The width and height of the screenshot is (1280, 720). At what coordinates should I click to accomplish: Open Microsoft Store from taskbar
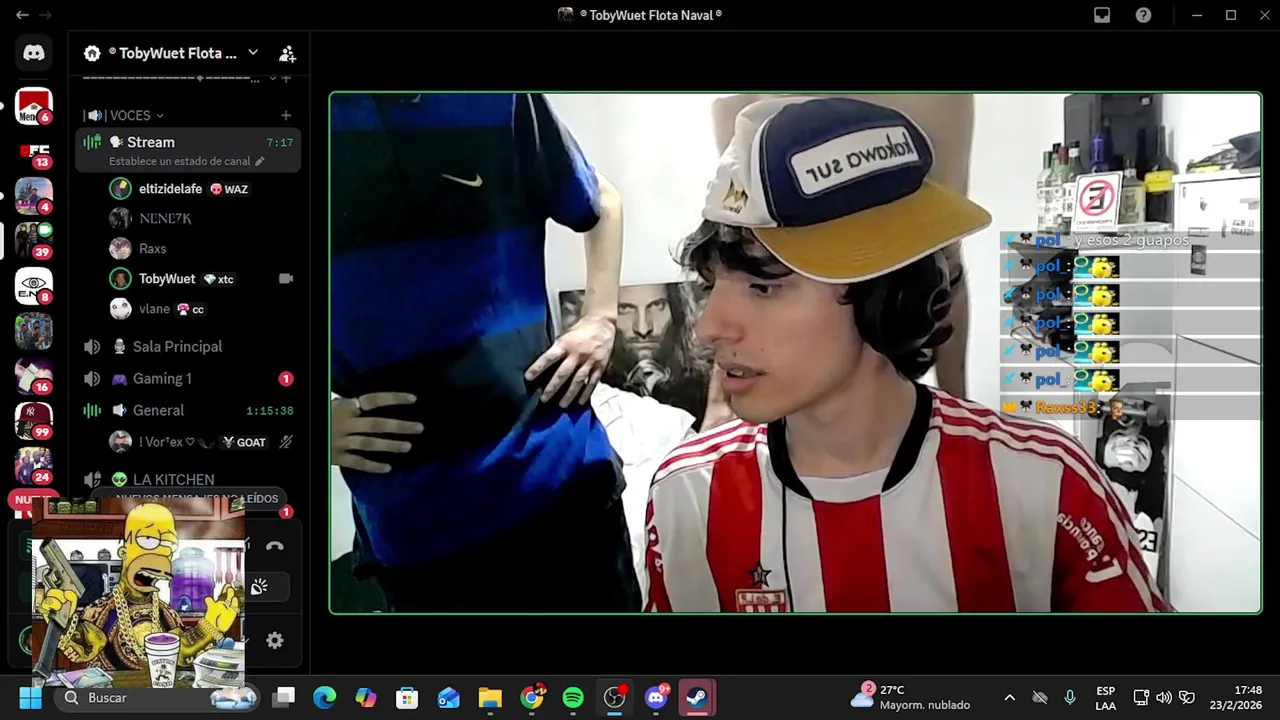[407, 698]
